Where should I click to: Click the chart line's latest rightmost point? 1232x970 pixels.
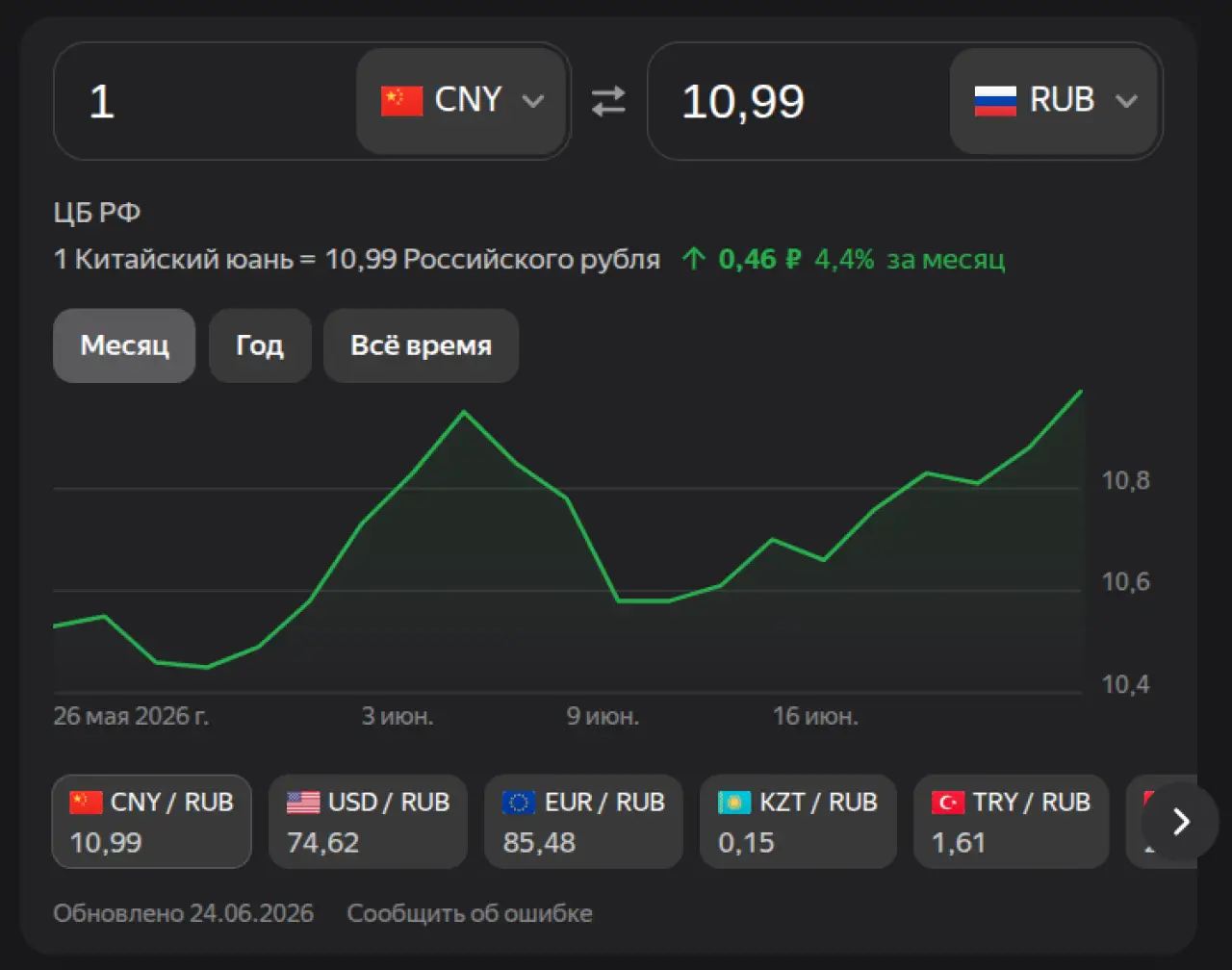coord(1082,391)
